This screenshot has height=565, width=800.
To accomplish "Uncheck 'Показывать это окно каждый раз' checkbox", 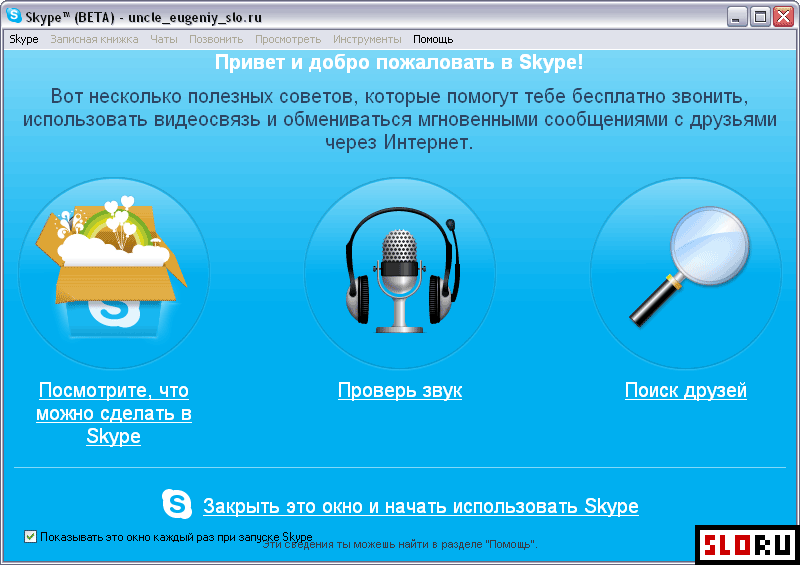I will tap(31, 536).
